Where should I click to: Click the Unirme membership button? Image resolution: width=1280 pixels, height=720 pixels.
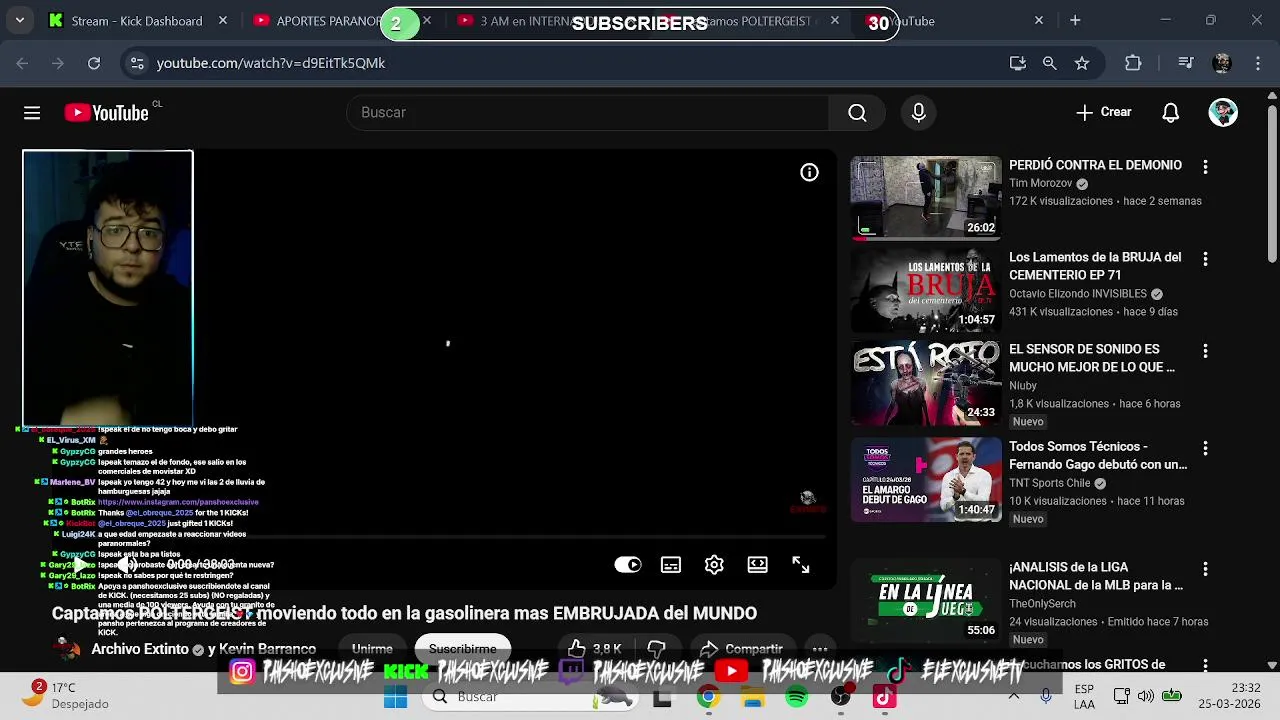372,649
